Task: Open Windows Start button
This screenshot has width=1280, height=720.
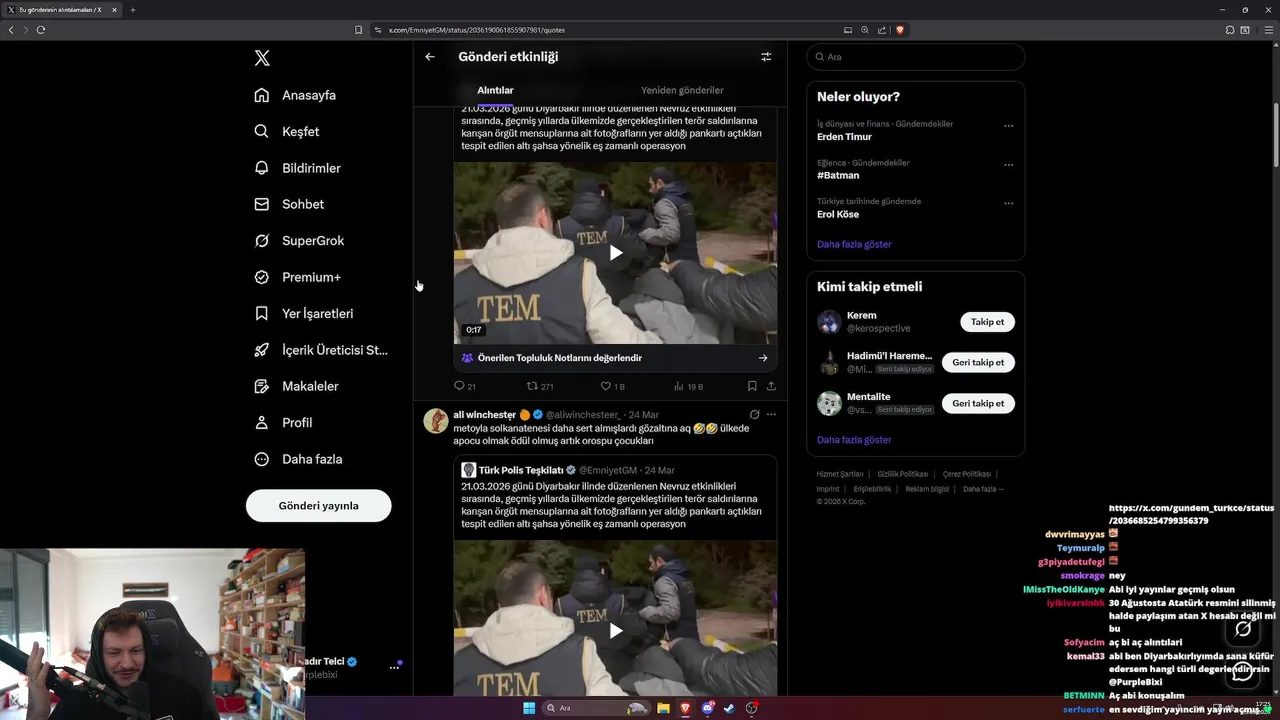Action: [529, 708]
